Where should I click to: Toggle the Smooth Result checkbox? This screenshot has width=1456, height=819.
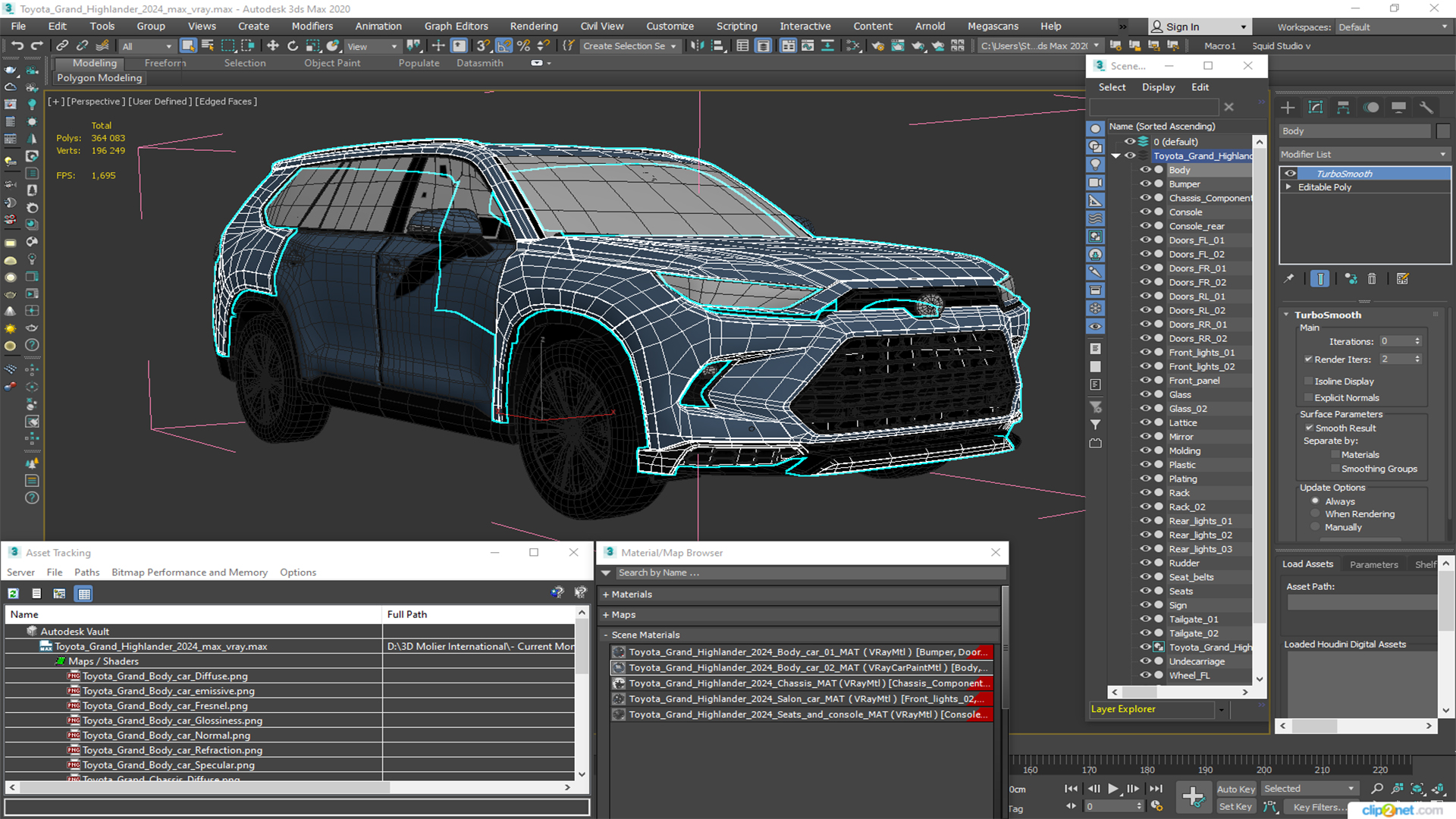[x=1309, y=428]
